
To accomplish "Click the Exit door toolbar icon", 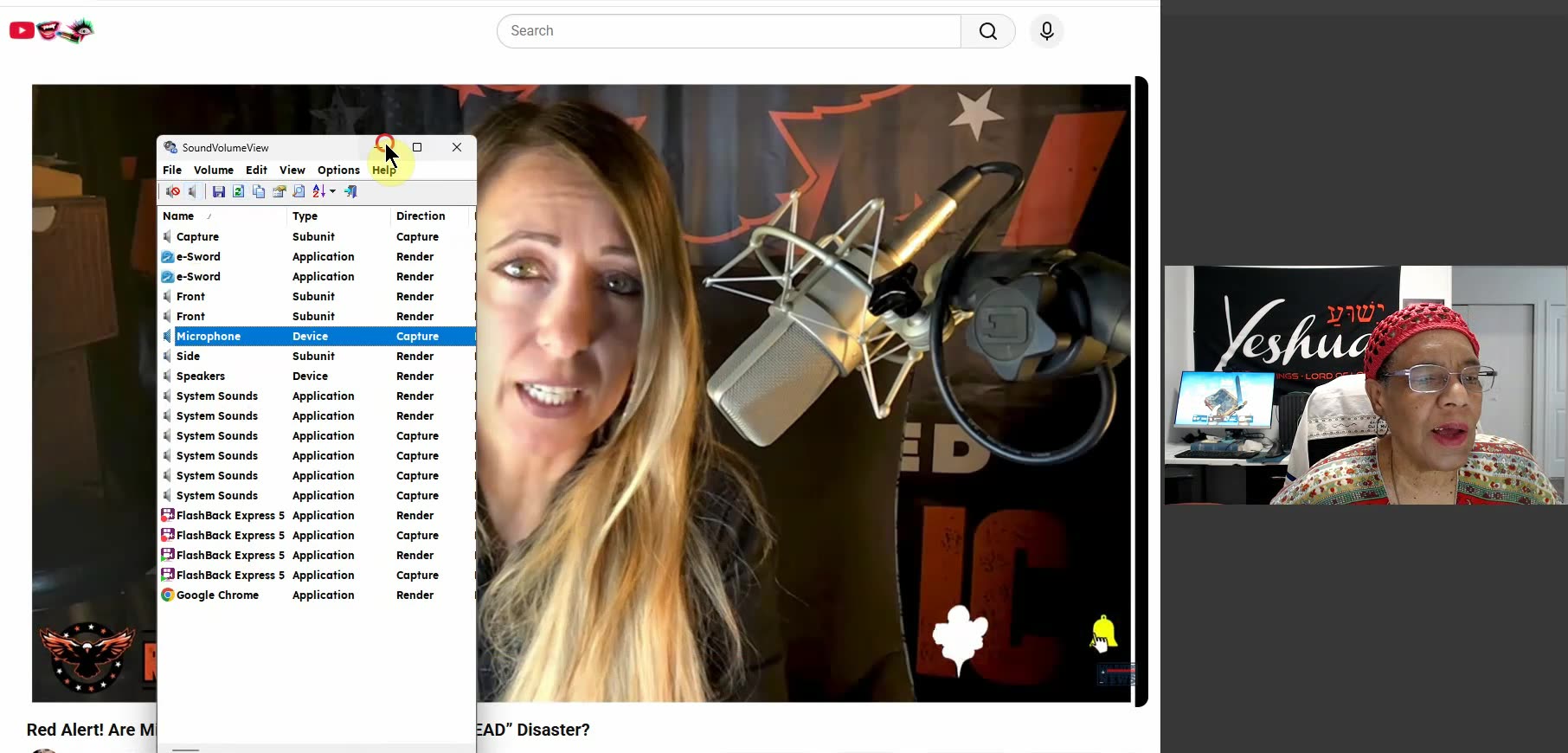I will 350,191.
